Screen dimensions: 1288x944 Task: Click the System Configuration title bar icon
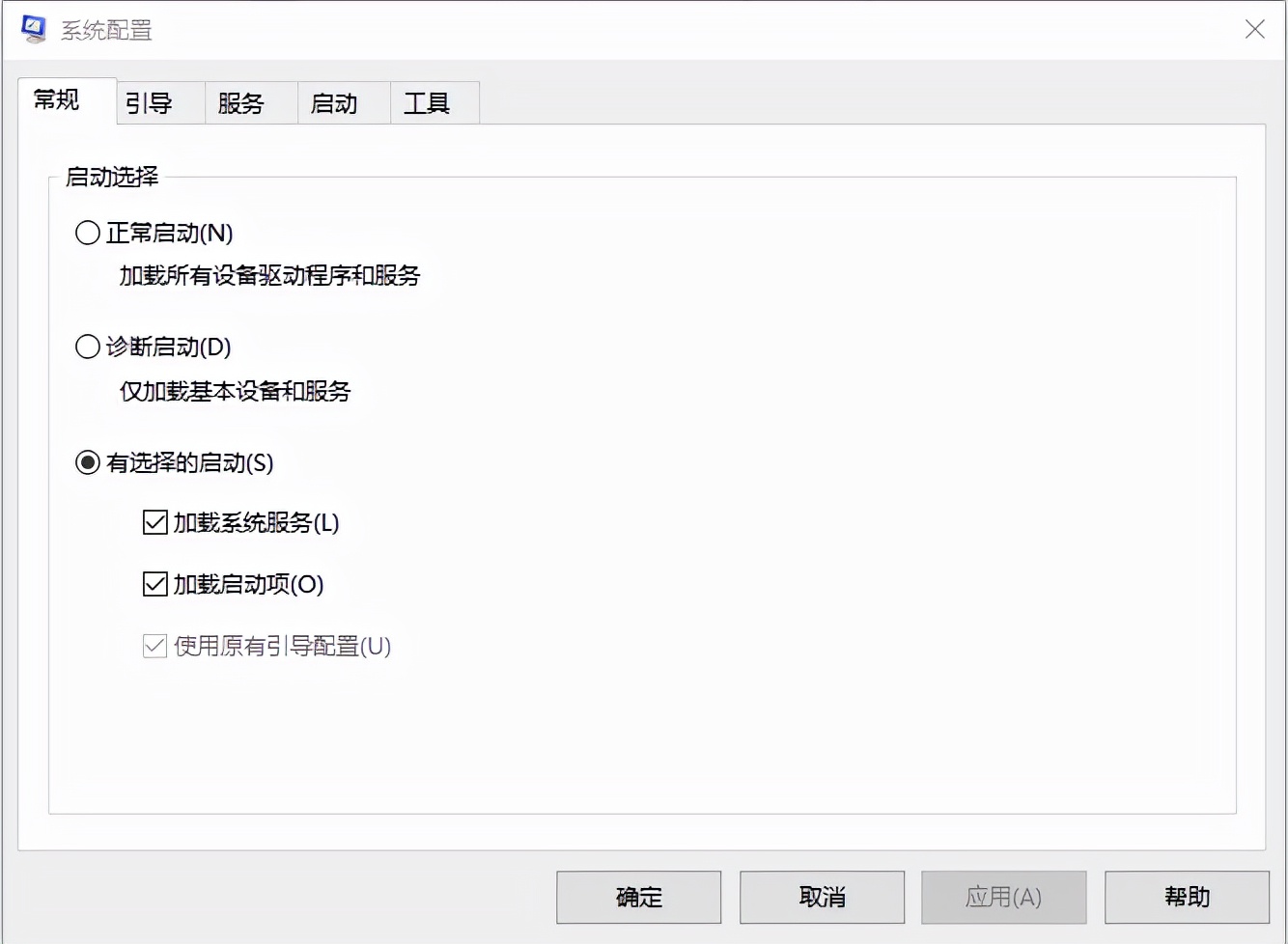(34, 29)
